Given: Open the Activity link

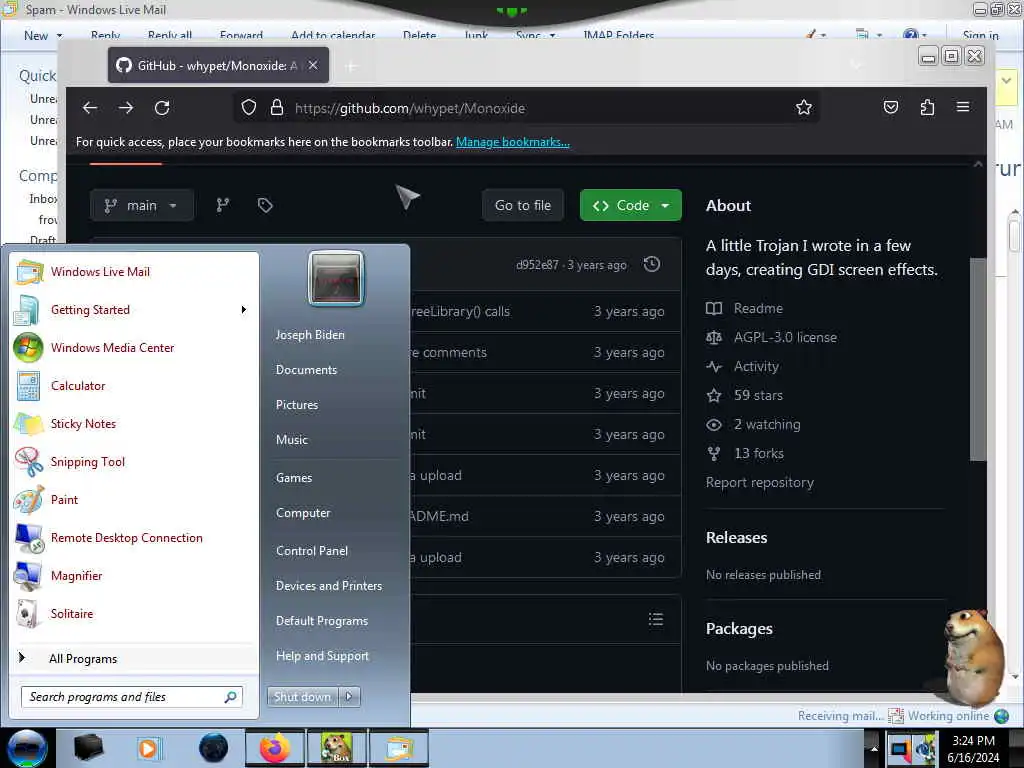Looking at the screenshot, I should (x=756, y=366).
